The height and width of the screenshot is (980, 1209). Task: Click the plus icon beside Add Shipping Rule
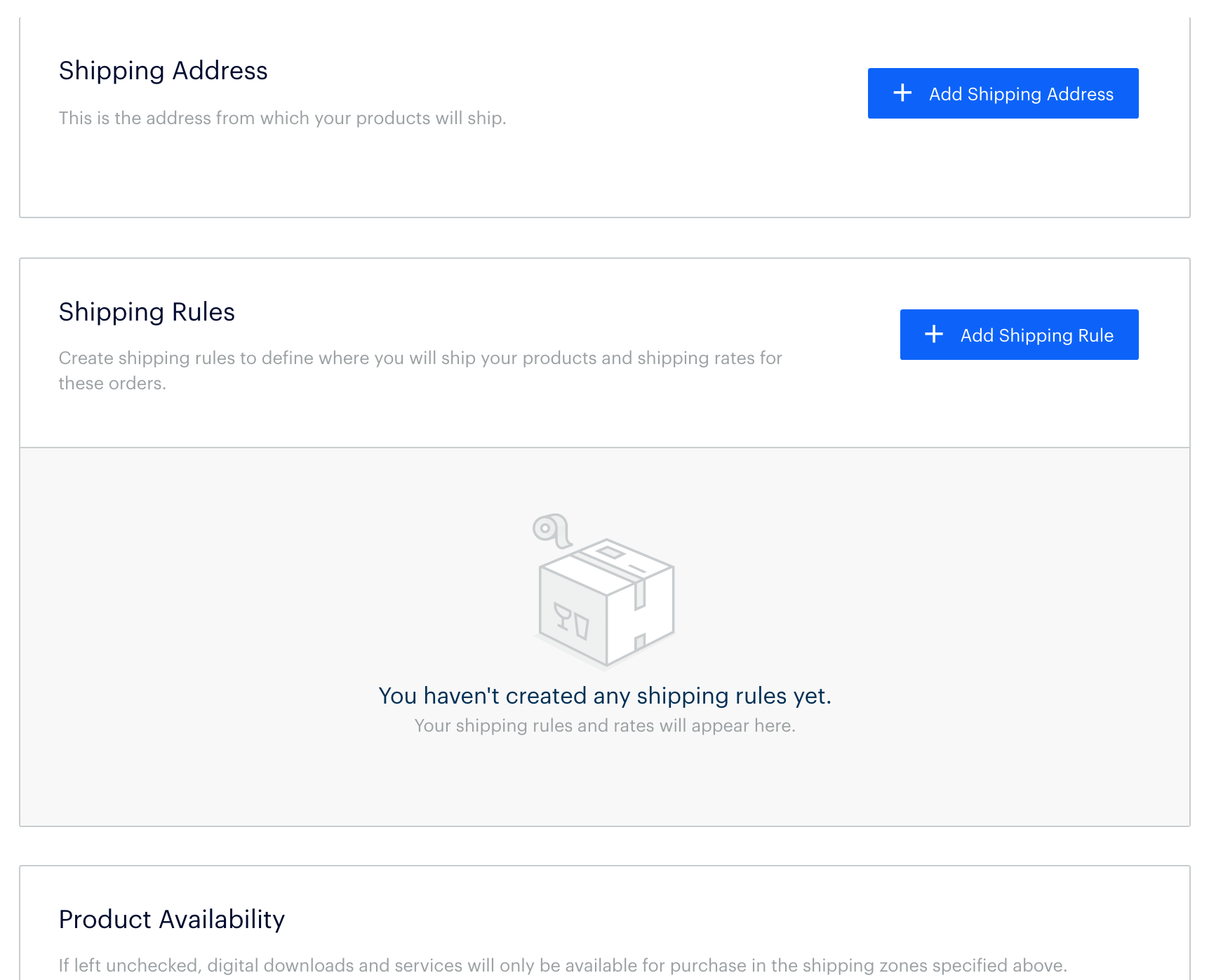(934, 335)
